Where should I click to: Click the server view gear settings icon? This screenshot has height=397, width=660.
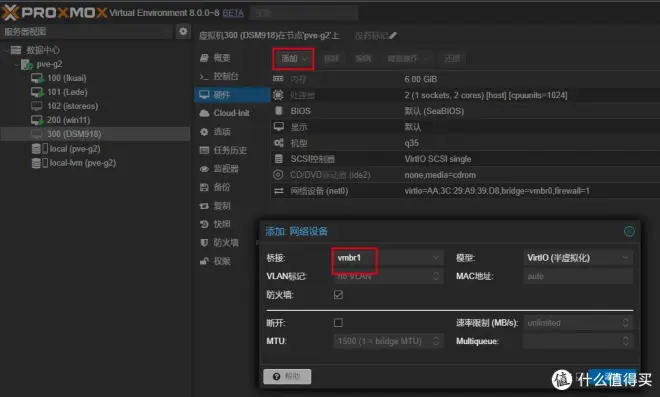(x=183, y=31)
